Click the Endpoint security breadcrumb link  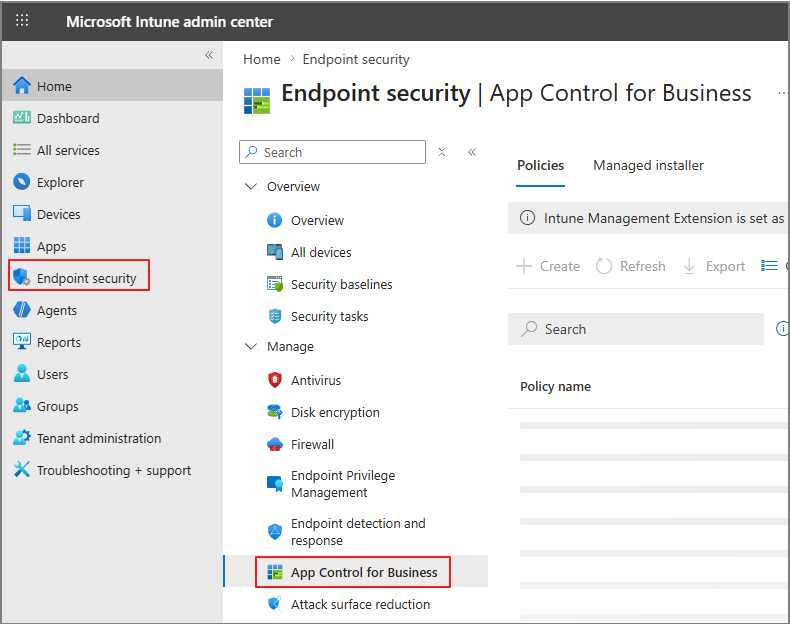click(x=356, y=59)
